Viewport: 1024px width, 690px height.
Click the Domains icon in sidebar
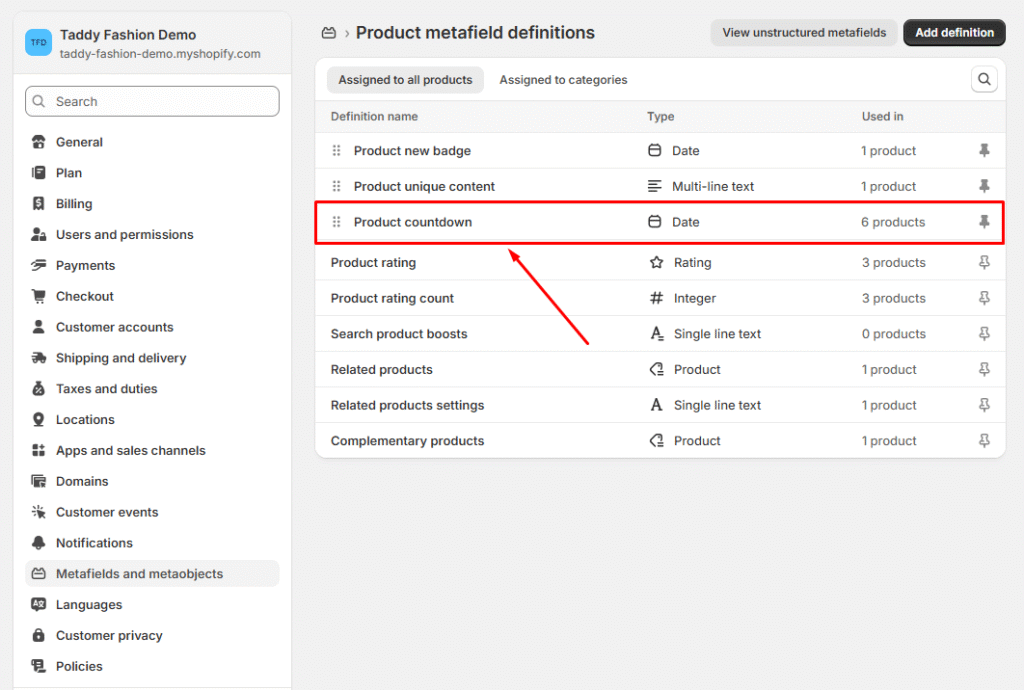pos(39,481)
